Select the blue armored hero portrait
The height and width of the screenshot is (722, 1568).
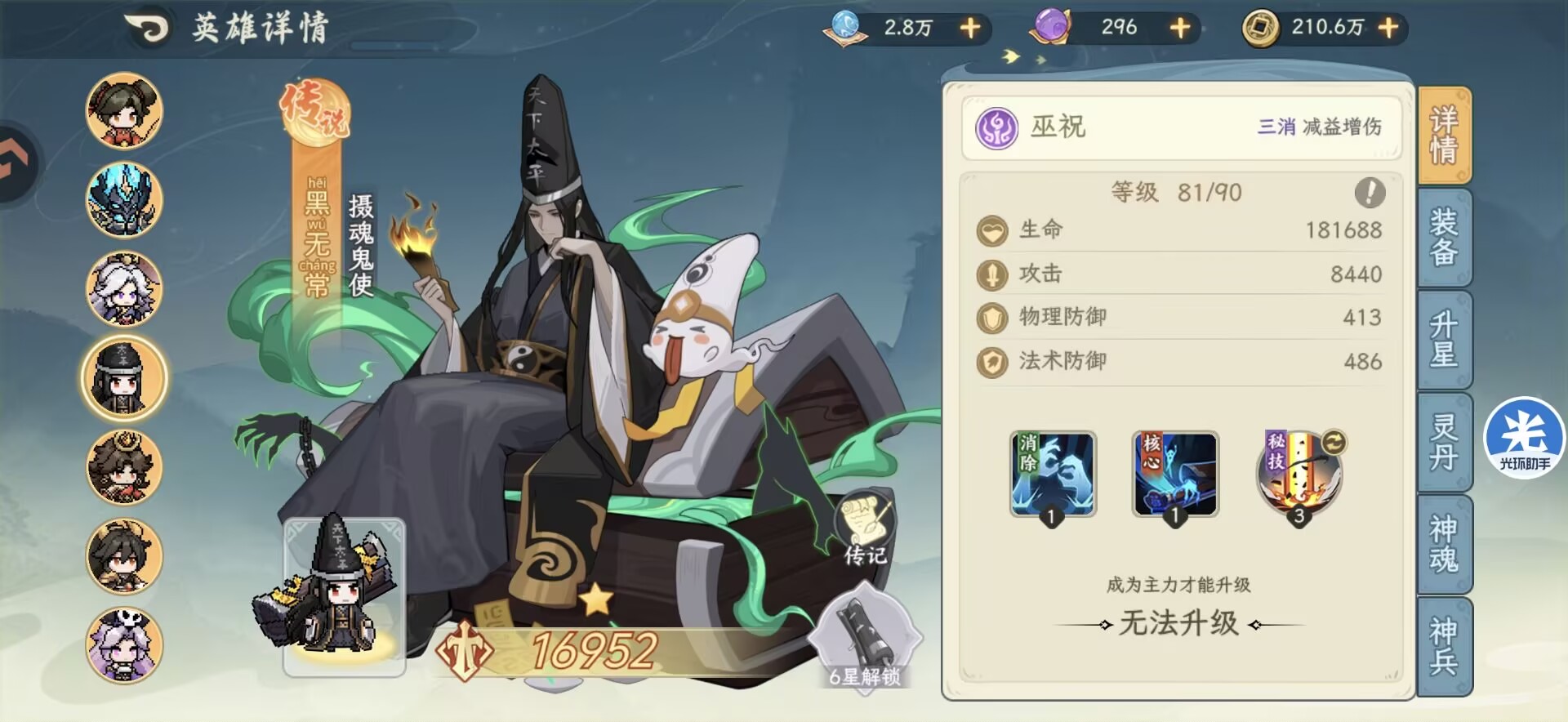tap(125, 200)
